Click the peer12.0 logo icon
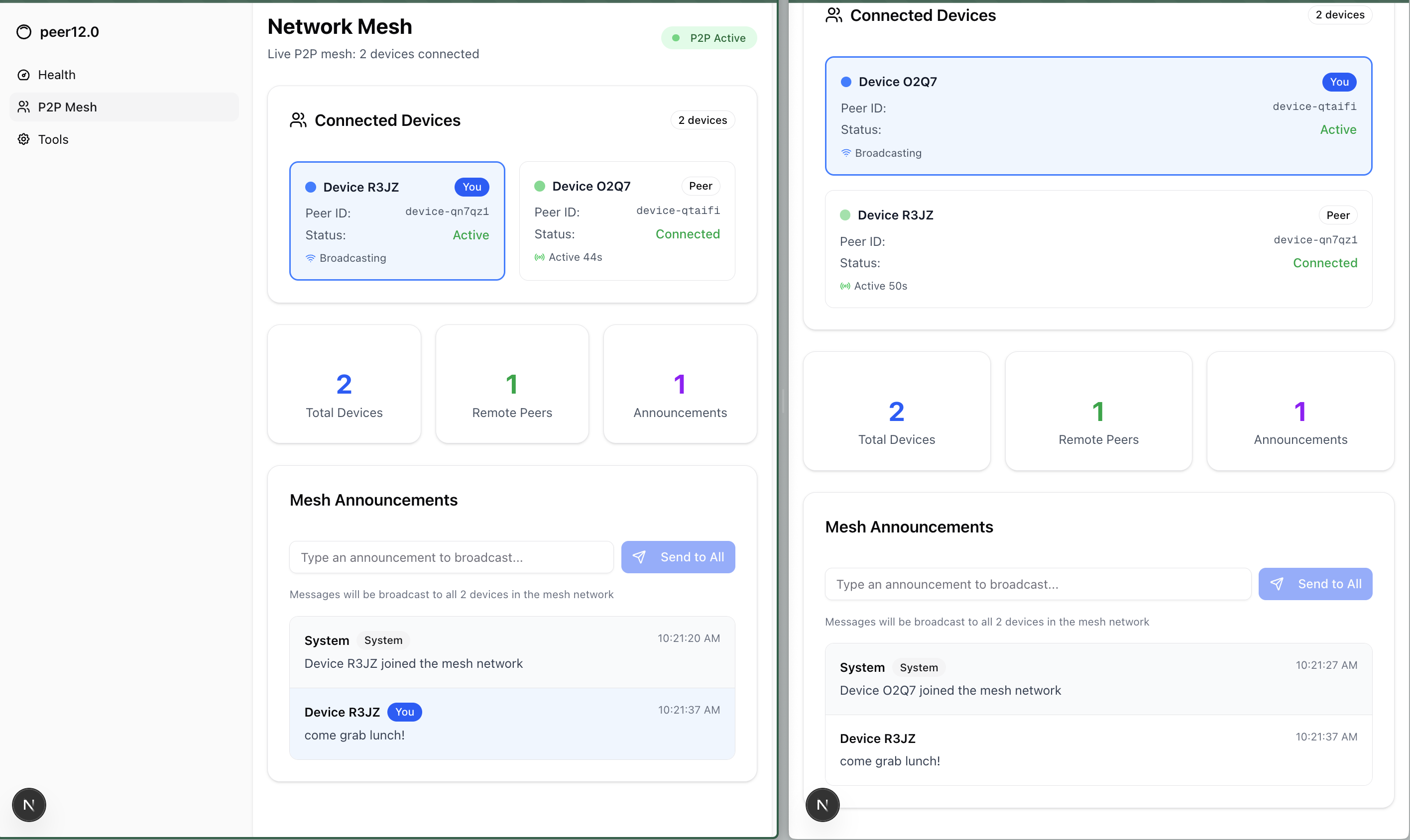This screenshot has height=840, width=1410. coord(24,32)
